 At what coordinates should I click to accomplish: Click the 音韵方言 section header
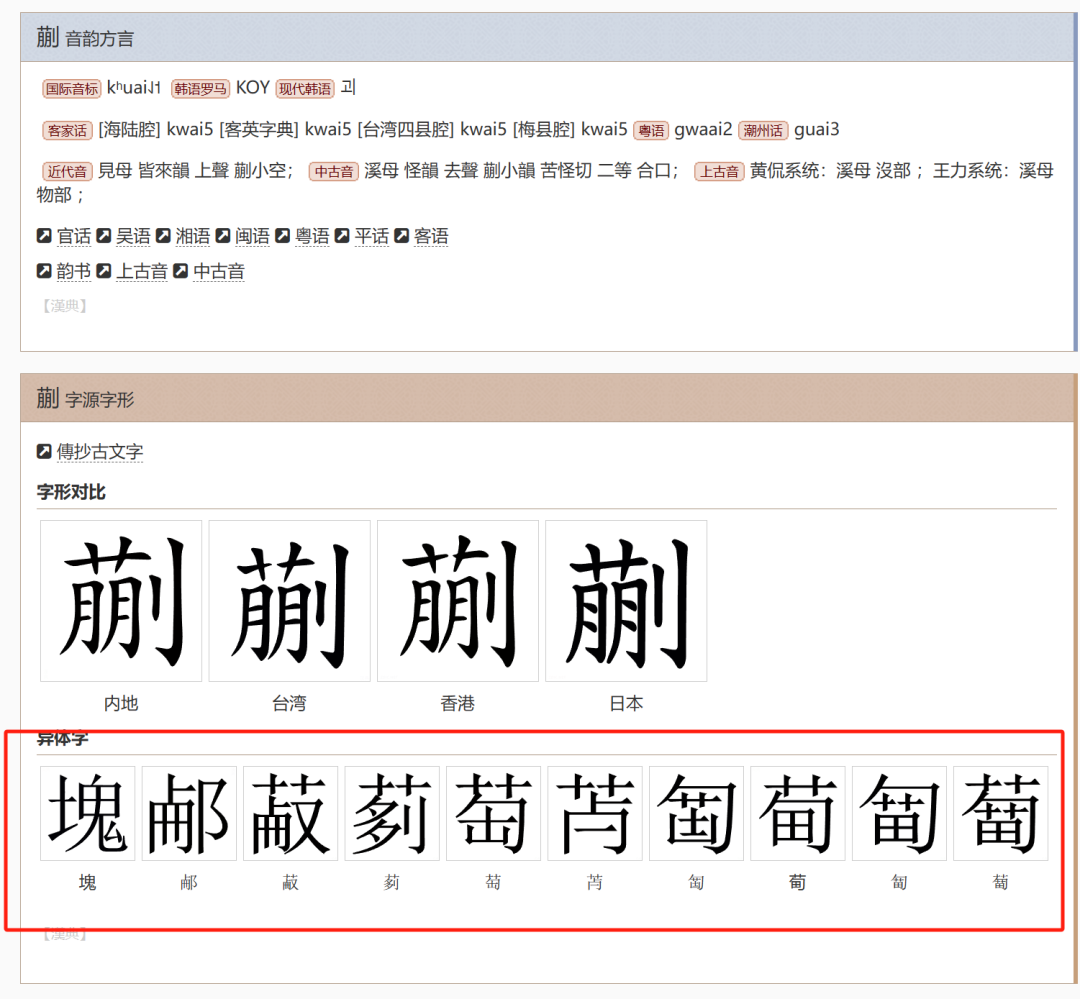coord(548,37)
